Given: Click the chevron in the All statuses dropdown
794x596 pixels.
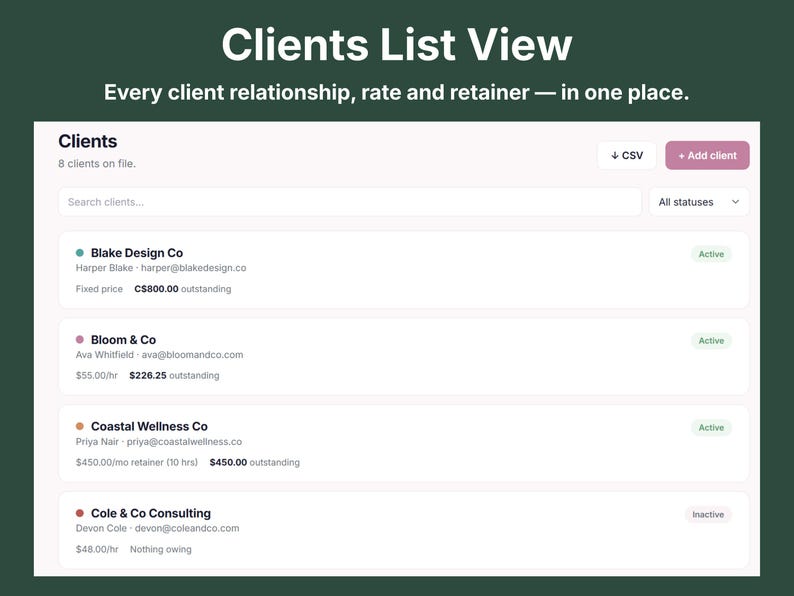Looking at the screenshot, I should (x=735, y=202).
